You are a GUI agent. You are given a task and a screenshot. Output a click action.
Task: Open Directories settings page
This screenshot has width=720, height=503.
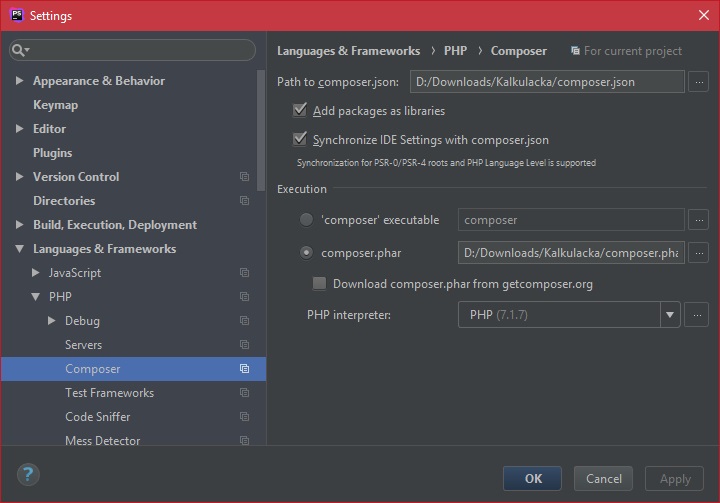point(64,201)
